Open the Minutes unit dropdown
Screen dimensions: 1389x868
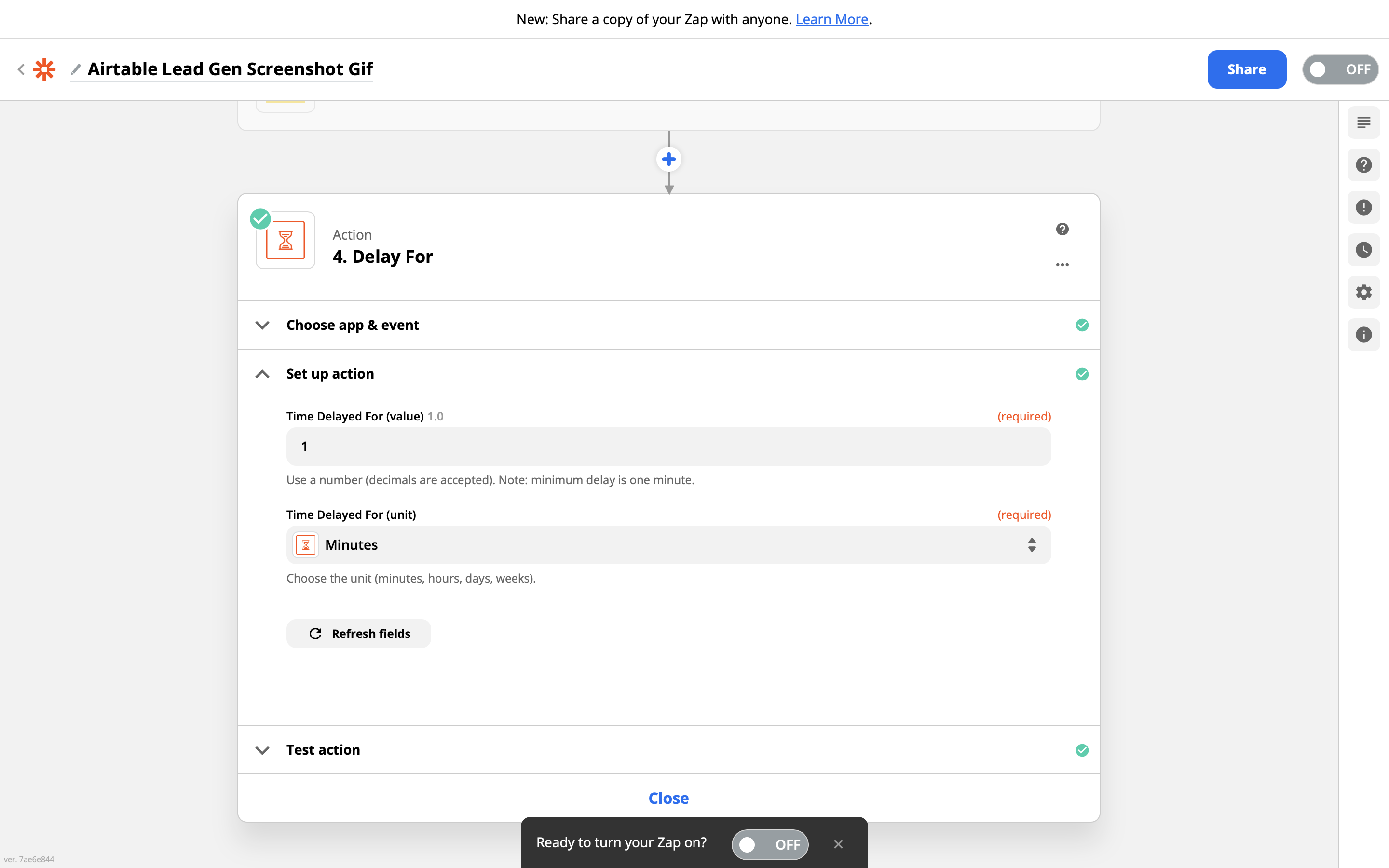pos(668,545)
